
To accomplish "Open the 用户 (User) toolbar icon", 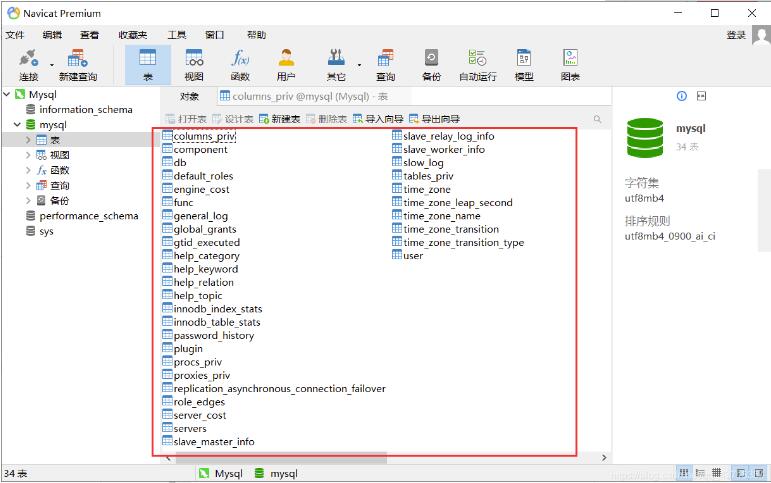I will [x=286, y=64].
